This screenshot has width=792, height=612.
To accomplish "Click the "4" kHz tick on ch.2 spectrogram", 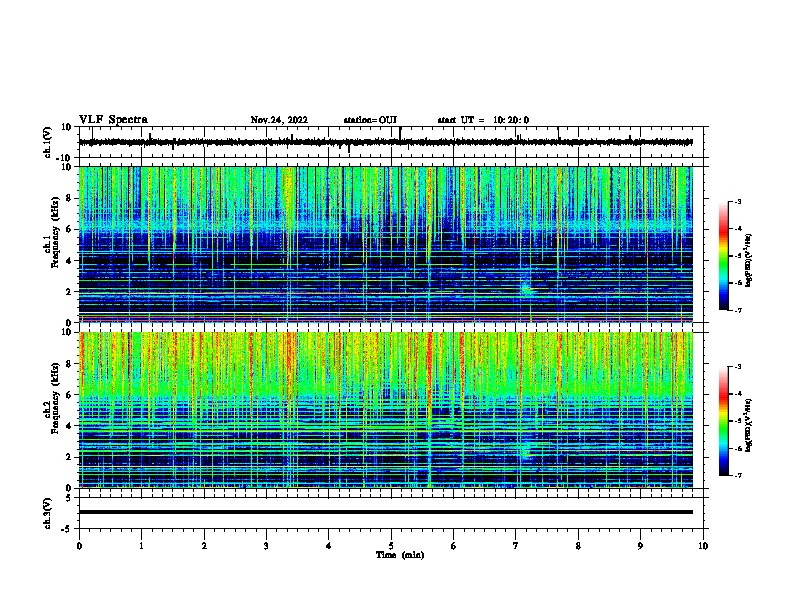I will [x=69, y=426].
